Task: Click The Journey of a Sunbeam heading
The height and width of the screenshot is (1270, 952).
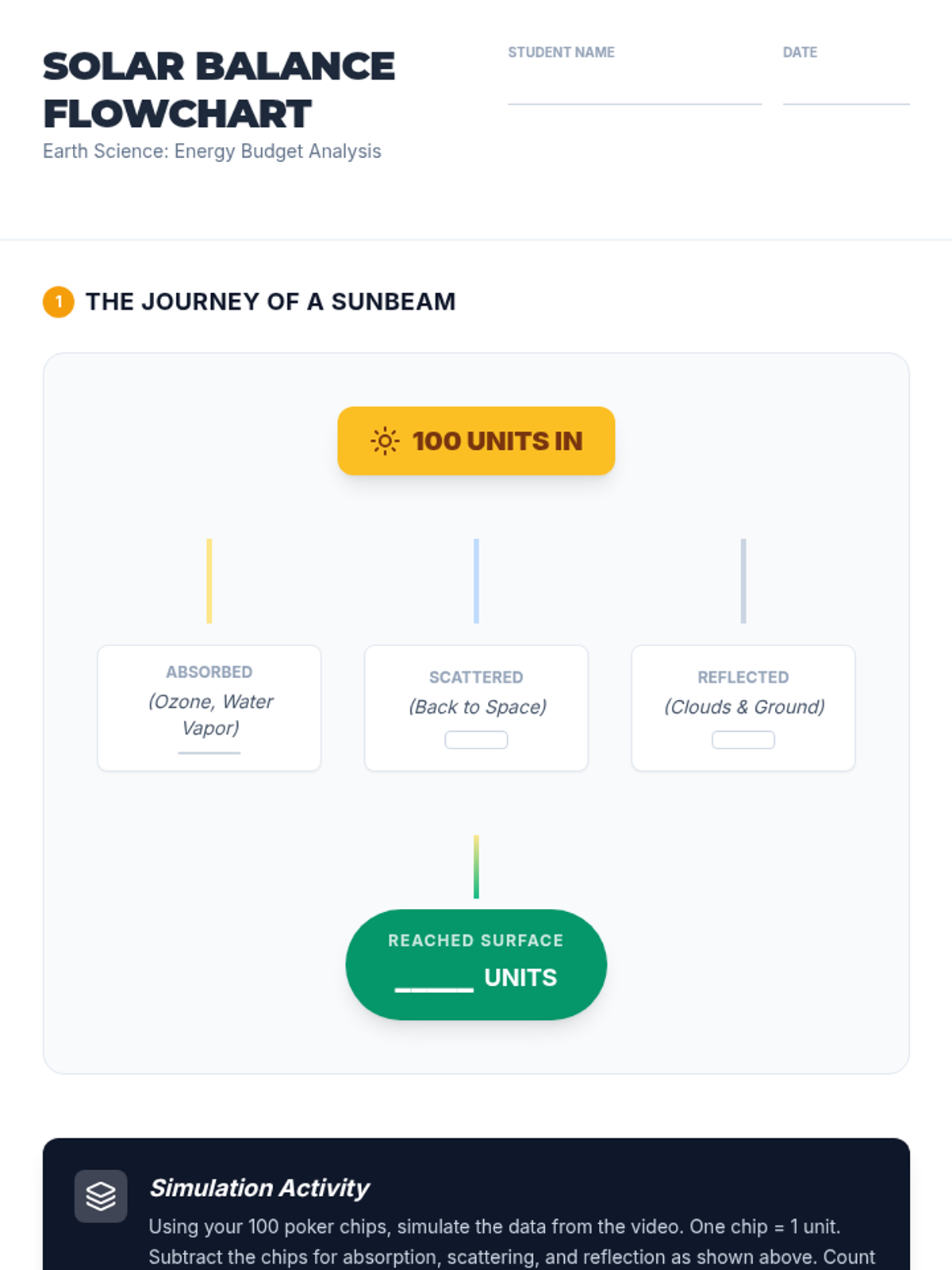Action: click(271, 302)
